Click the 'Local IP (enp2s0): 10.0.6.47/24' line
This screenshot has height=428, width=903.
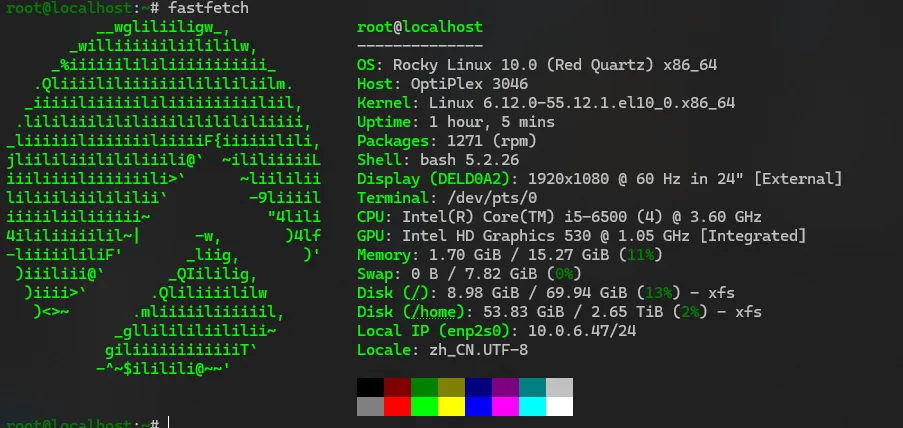[496, 331]
